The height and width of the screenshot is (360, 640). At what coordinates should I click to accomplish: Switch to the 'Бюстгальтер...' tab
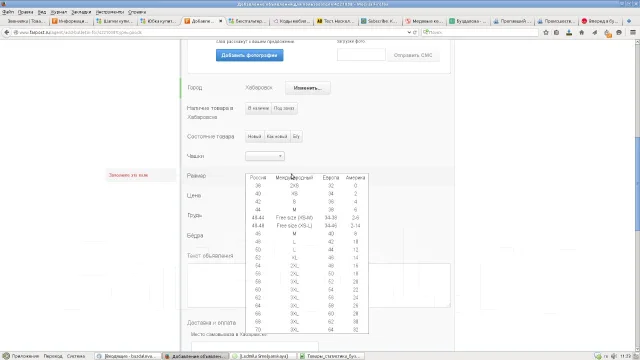(247, 21)
